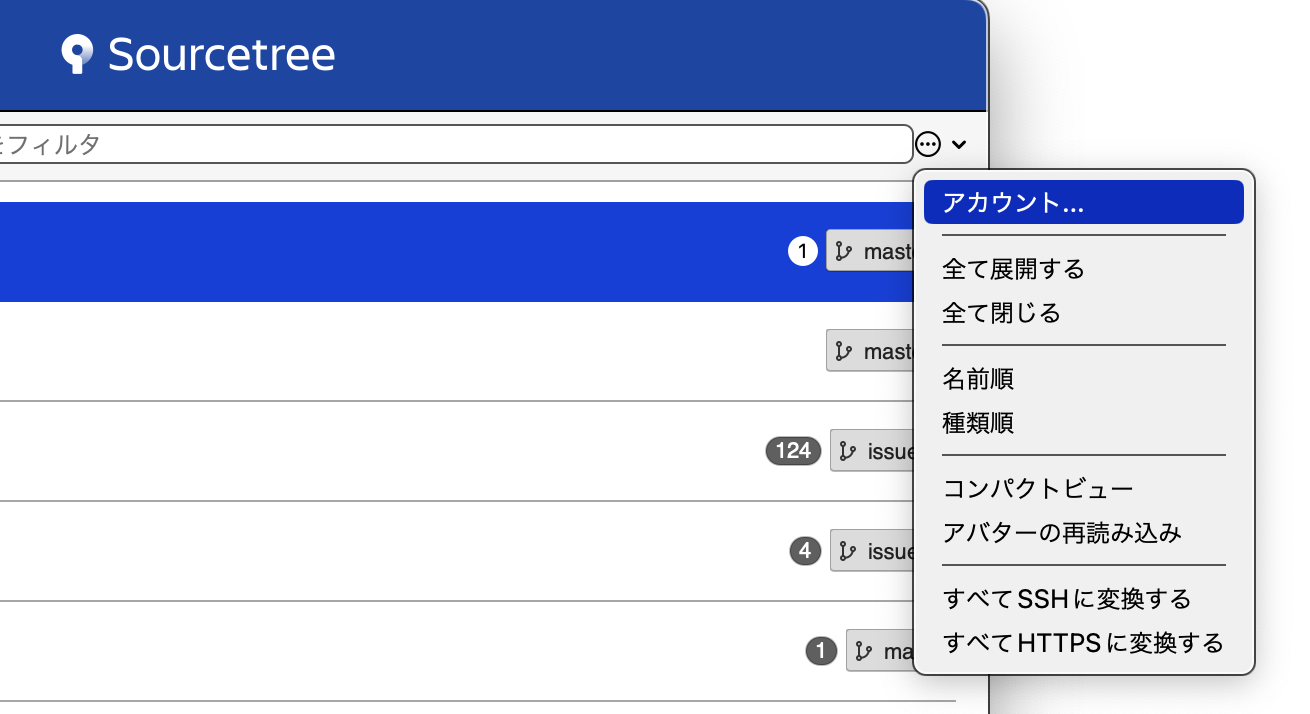Convert all remotes to SSH
The width and height of the screenshot is (1310, 714).
click(x=1066, y=599)
